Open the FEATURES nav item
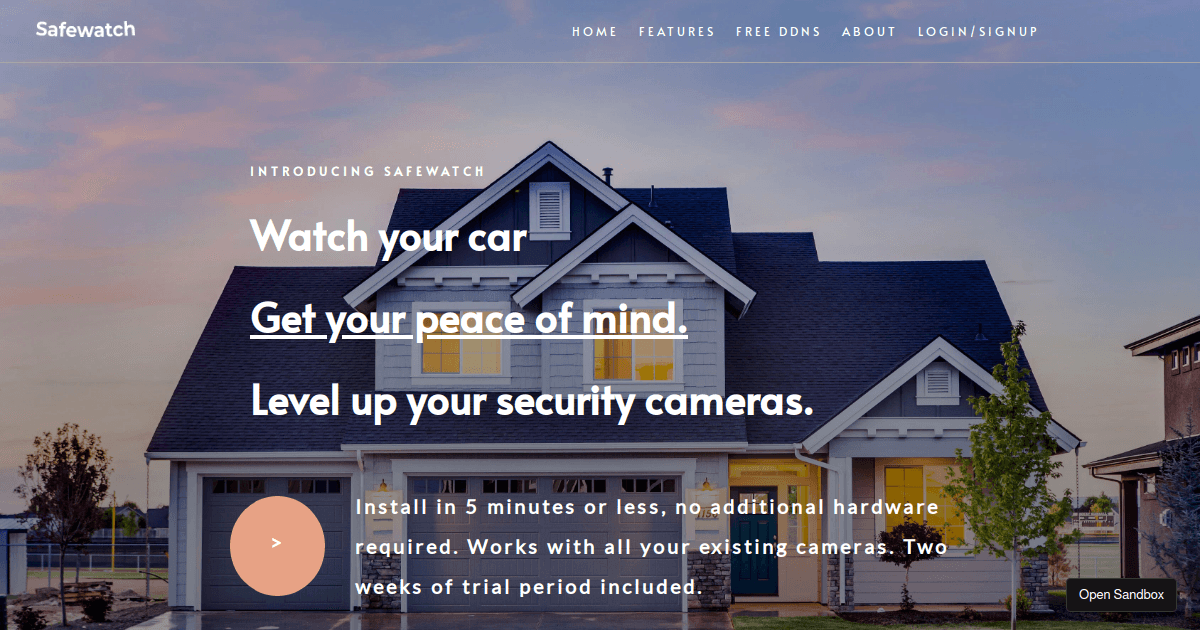Screen dimensions: 1200x630 (x=677, y=32)
